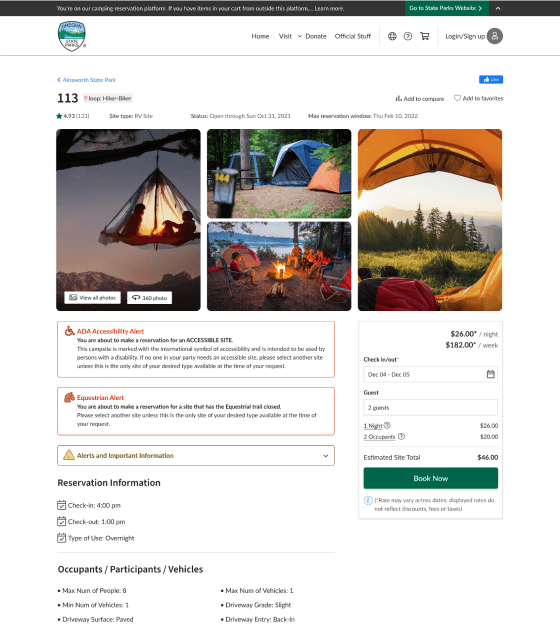The width and height of the screenshot is (560, 630).
Task: Click the help icon next to 2 Occupants
Action: [401, 436]
